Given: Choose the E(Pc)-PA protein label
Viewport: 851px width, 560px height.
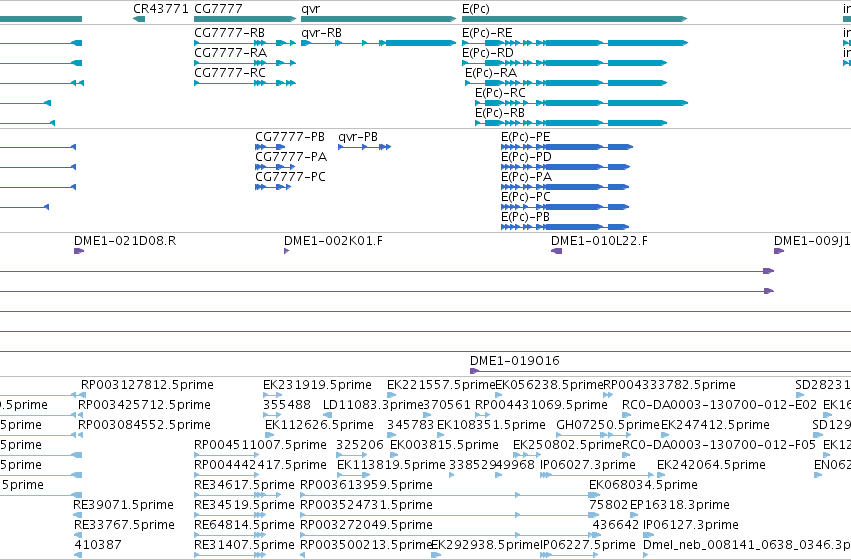Looking at the screenshot, I should tap(526, 177).
